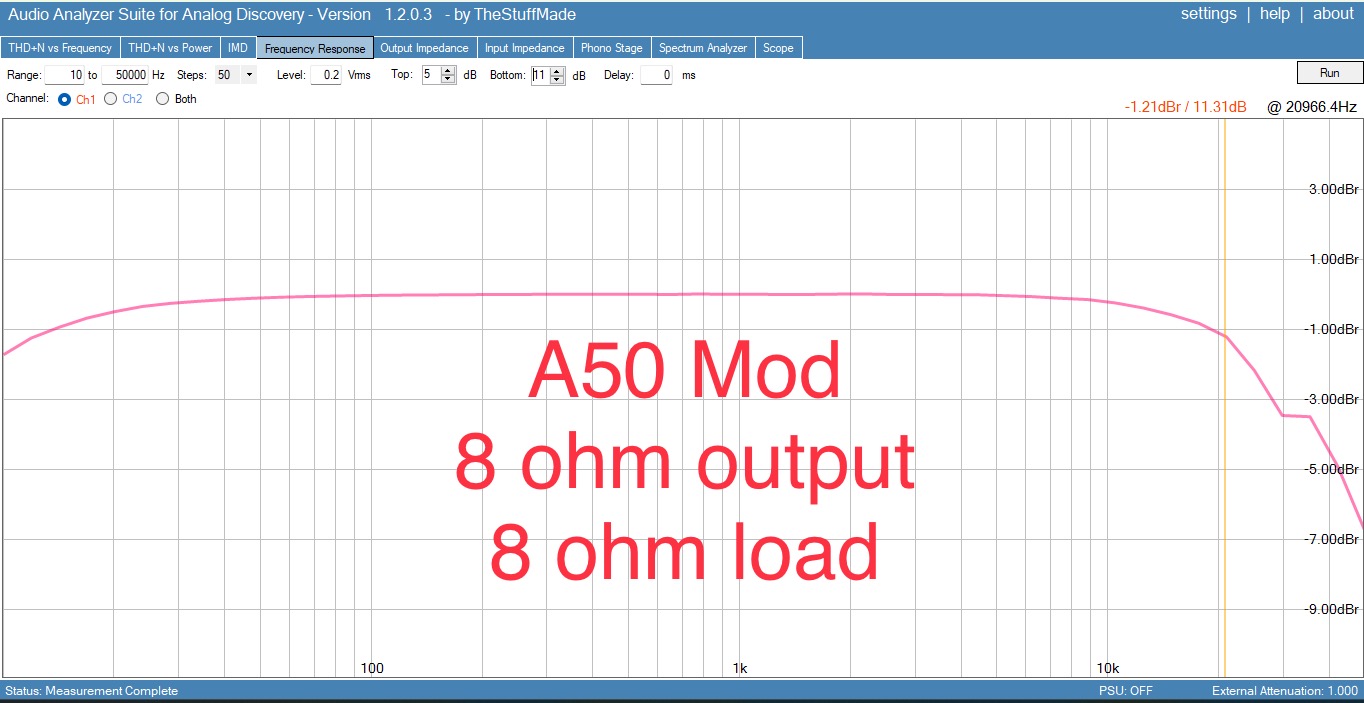Screen dimensions: 1364x703
Task: Open the about link
Action: click(1333, 14)
